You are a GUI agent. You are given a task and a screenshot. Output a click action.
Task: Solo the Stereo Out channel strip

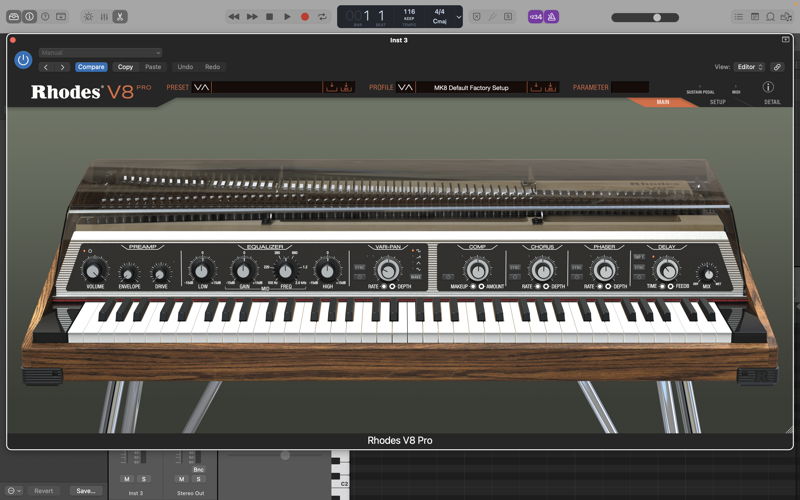[x=198, y=479]
